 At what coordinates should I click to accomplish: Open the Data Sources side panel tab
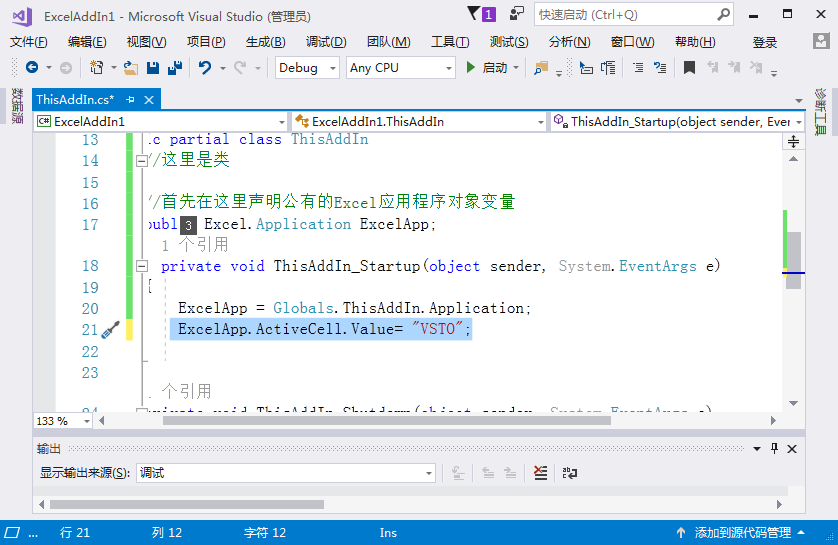point(17,106)
